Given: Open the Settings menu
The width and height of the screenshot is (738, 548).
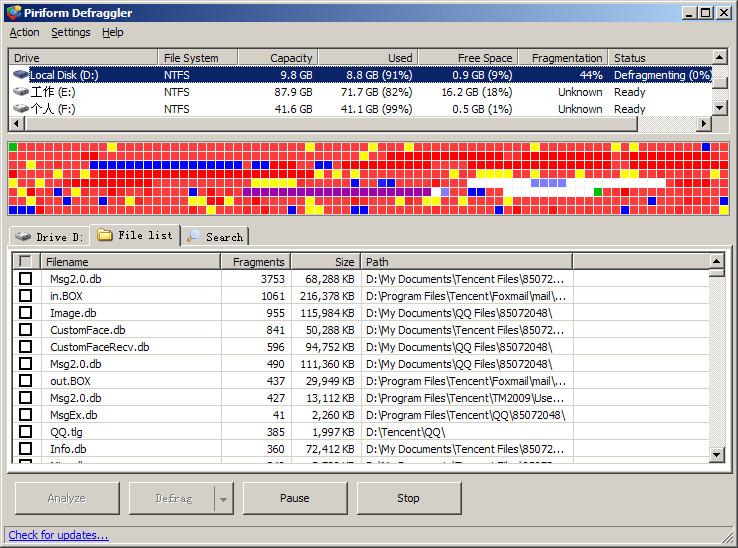Looking at the screenshot, I should tap(70, 32).
